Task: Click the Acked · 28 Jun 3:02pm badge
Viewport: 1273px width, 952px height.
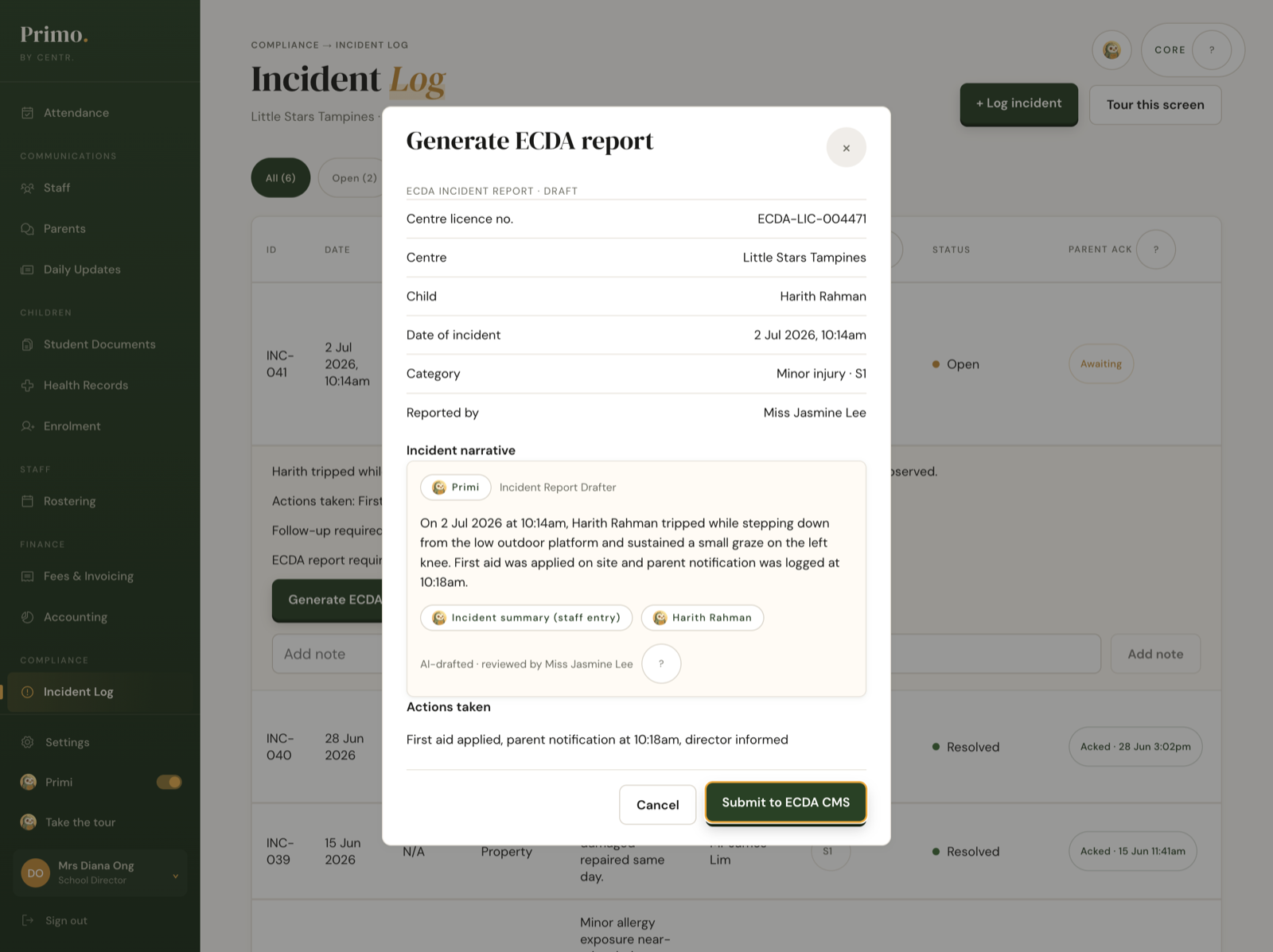Action: pyautogui.click(x=1135, y=747)
